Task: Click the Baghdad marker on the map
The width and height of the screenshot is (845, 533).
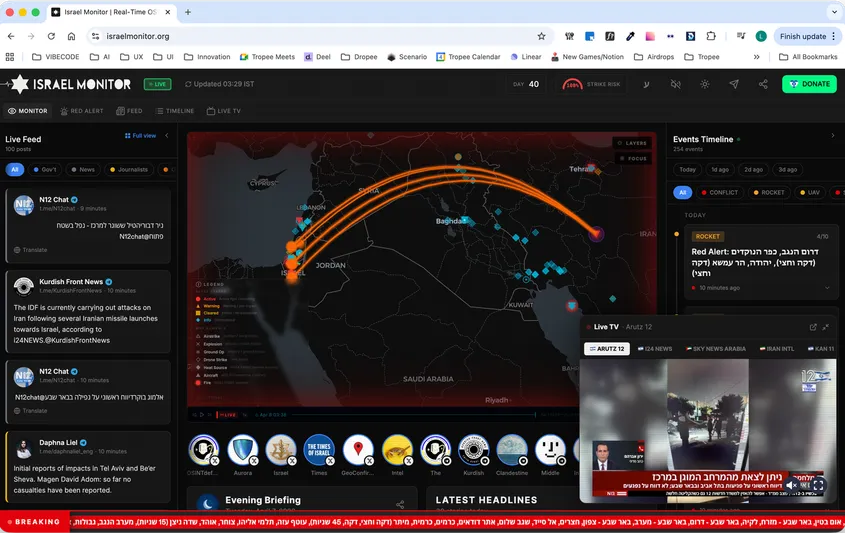Action: [465, 220]
